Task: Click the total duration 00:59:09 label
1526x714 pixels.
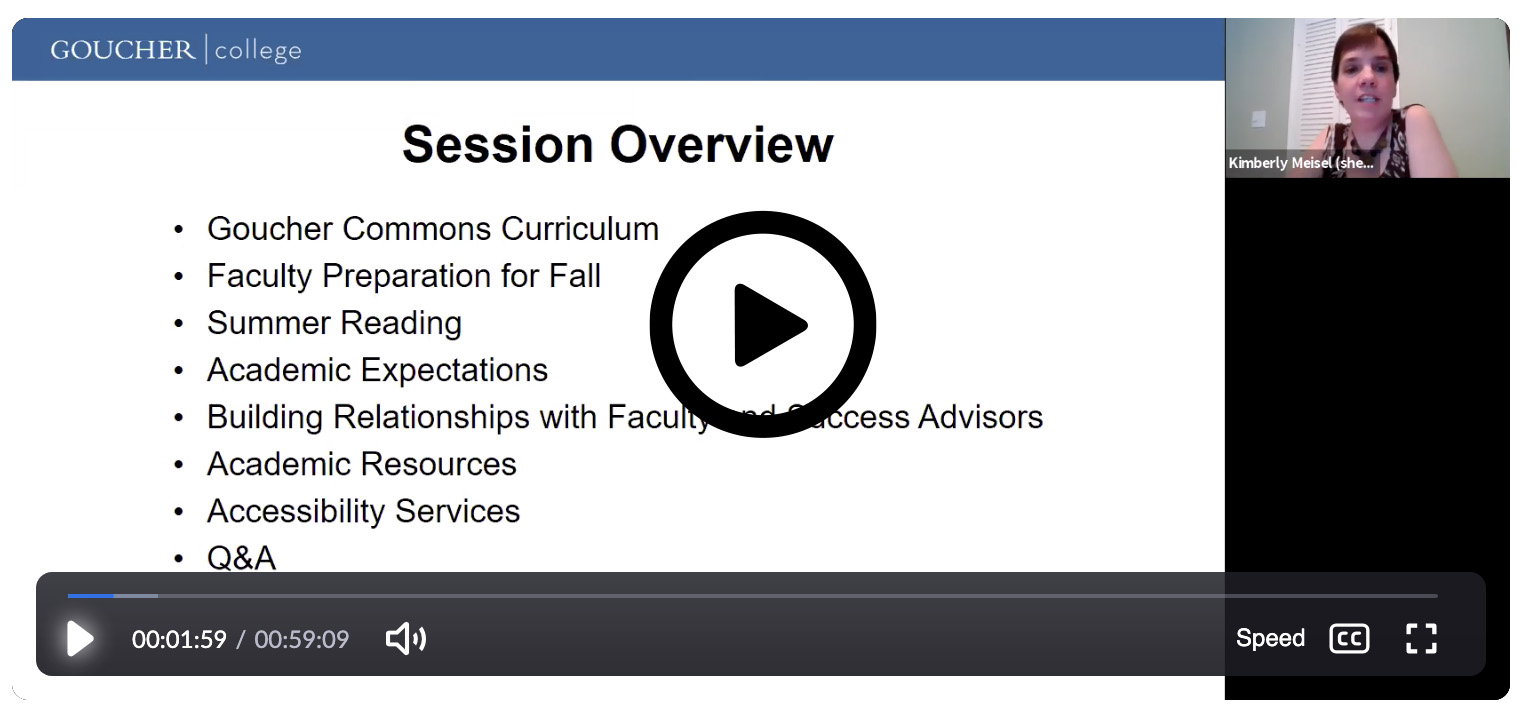Action: click(301, 639)
